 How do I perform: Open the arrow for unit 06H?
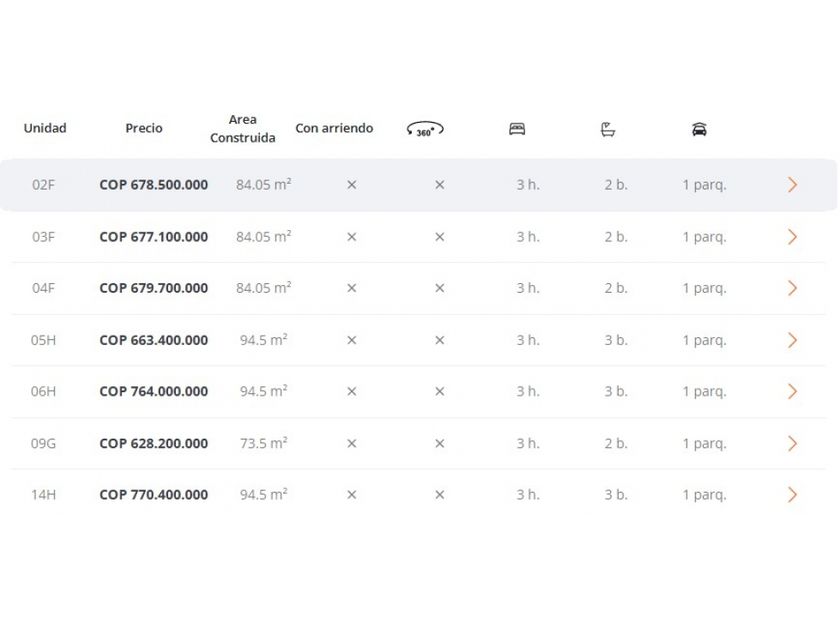[792, 391]
